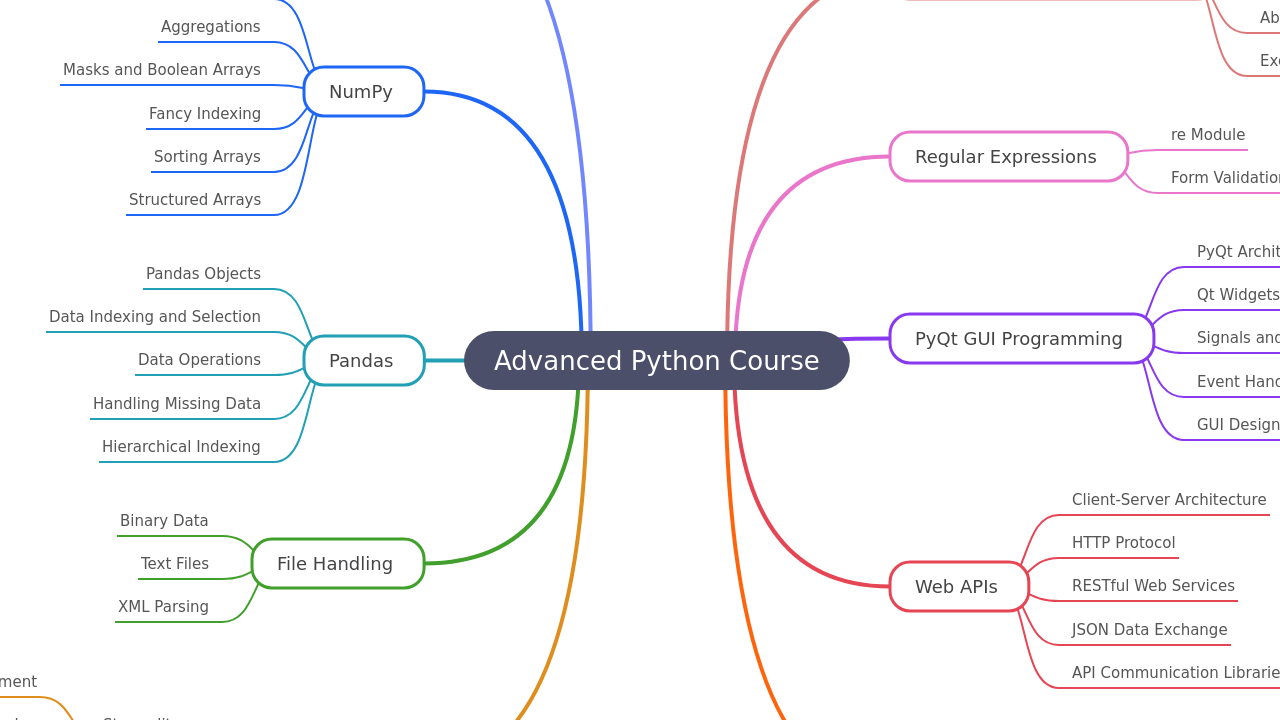Click the Fancy Indexing leaf
Viewport: 1280px width, 720px height.
coord(205,114)
